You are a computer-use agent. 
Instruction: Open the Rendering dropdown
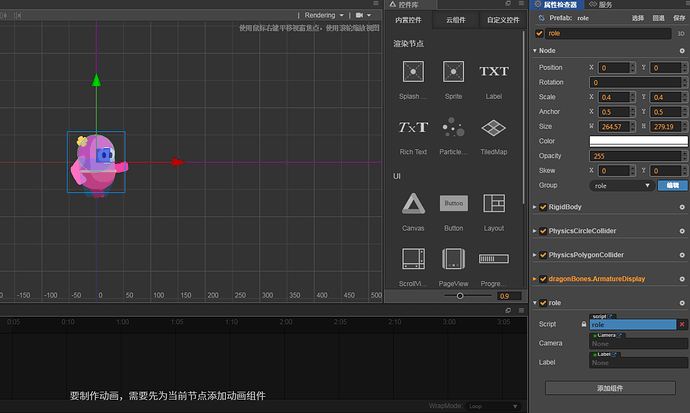click(x=324, y=15)
